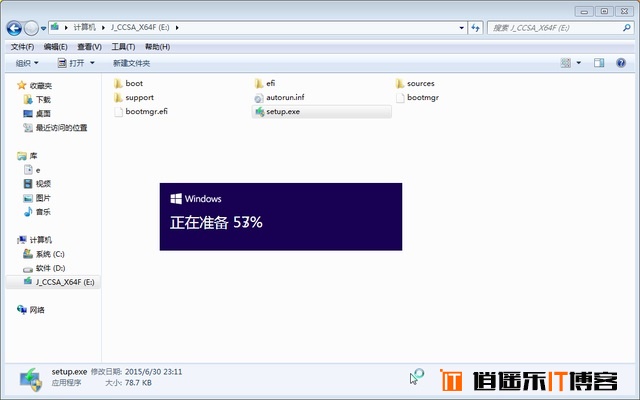Screen dimensions: 640x400
Task: Open the 查看(V) menu
Action: [x=89, y=47]
